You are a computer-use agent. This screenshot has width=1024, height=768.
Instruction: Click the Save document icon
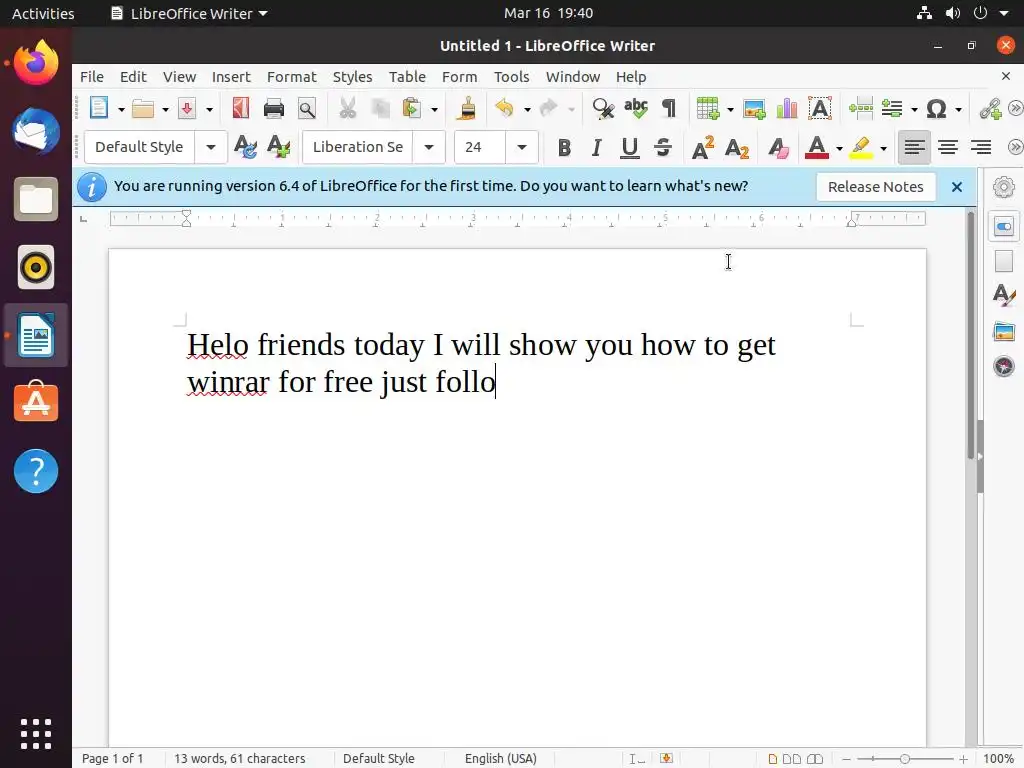pos(187,108)
